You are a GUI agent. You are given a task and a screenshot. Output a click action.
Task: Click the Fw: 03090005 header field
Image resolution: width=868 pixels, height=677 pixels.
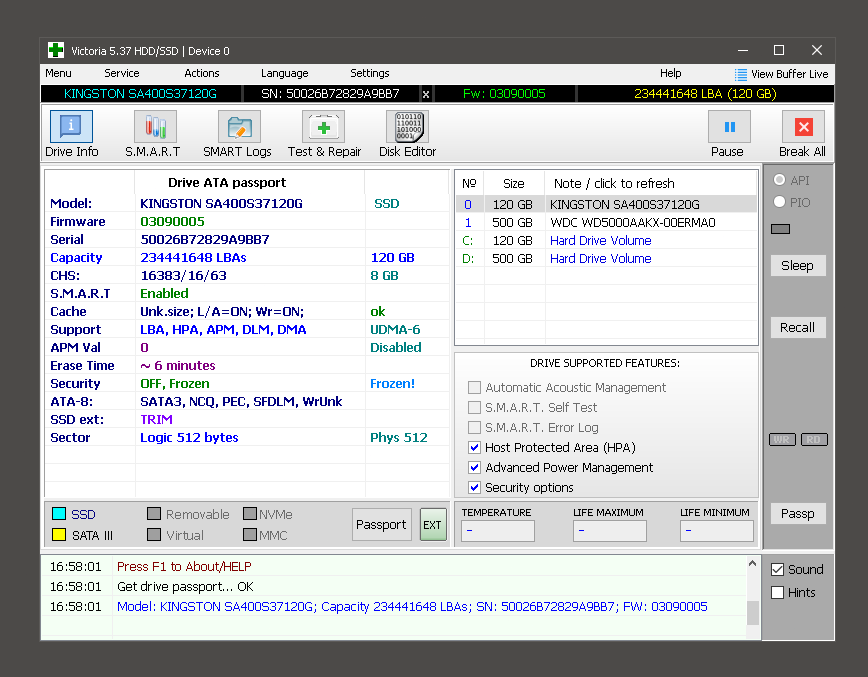tap(504, 94)
